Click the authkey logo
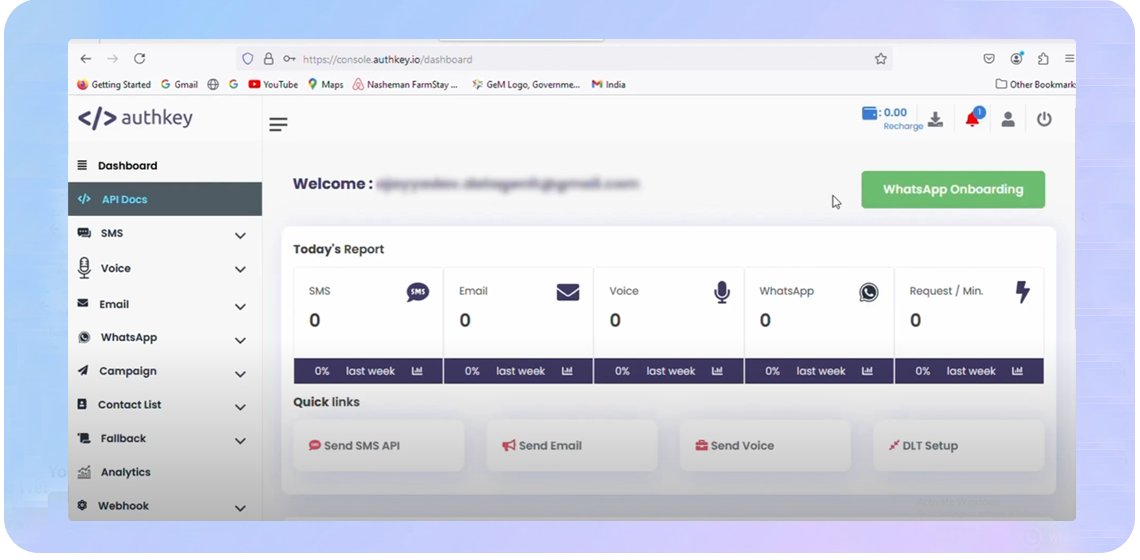Viewport: 1140px width, 560px height. click(x=135, y=119)
